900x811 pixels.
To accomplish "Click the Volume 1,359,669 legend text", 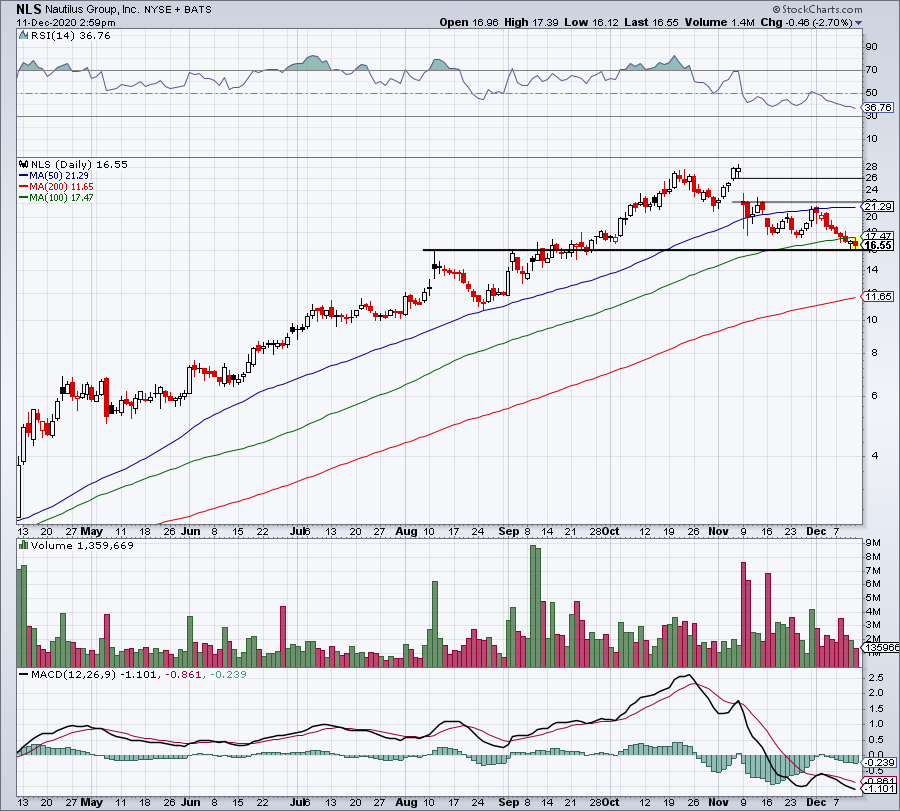I will 82,545.
